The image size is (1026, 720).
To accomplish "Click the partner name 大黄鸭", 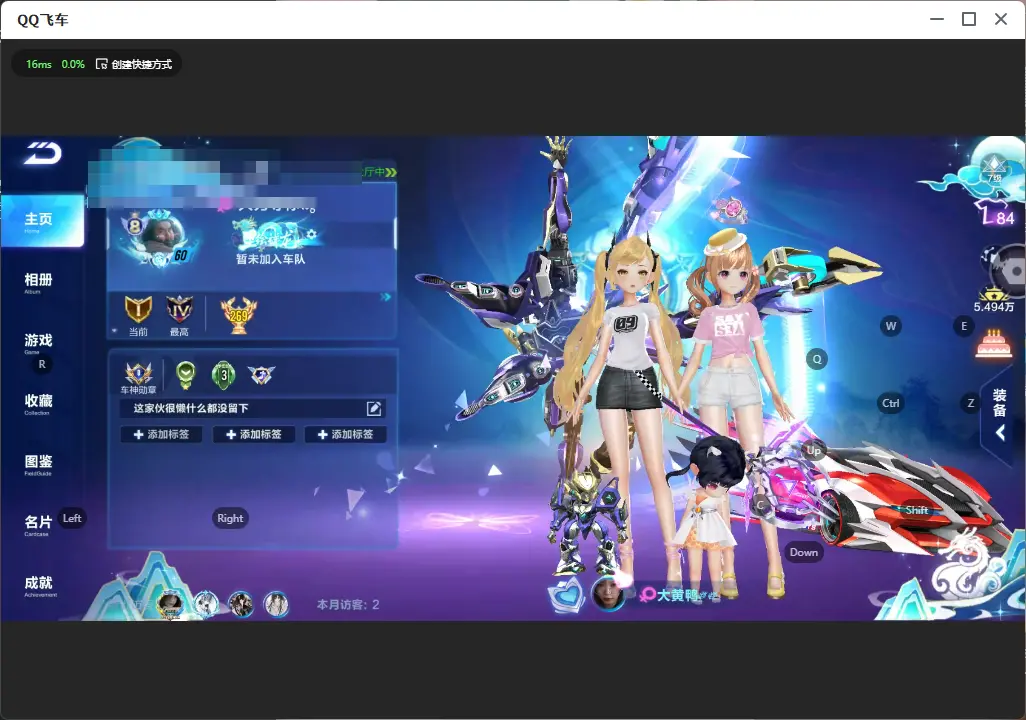I will [x=677, y=595].
